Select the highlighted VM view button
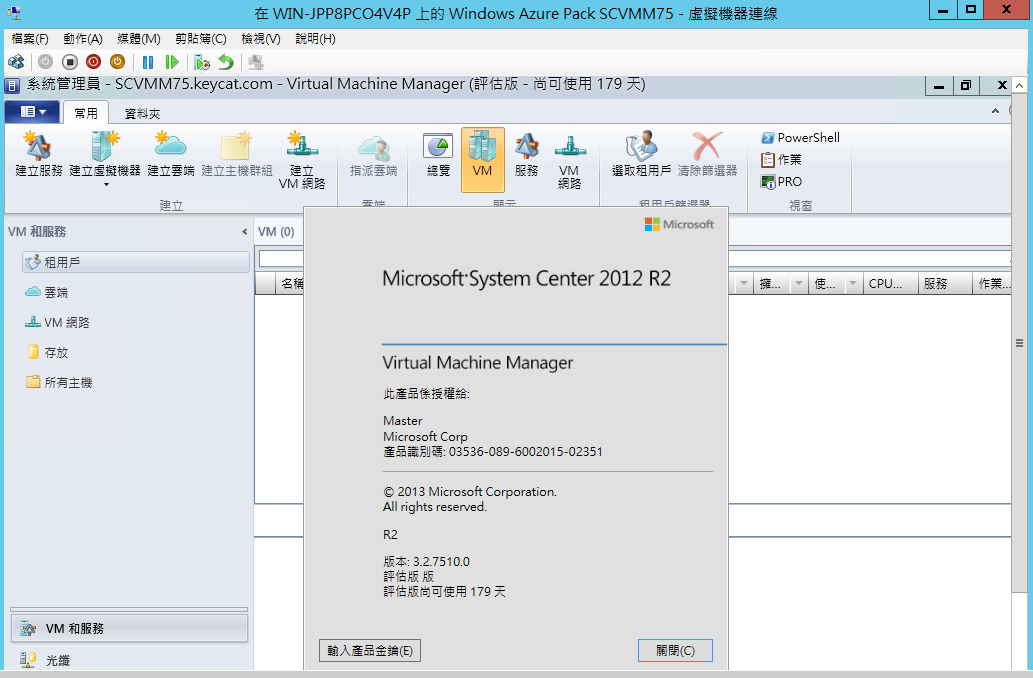 pyautogui.click(x=483, y=159)
